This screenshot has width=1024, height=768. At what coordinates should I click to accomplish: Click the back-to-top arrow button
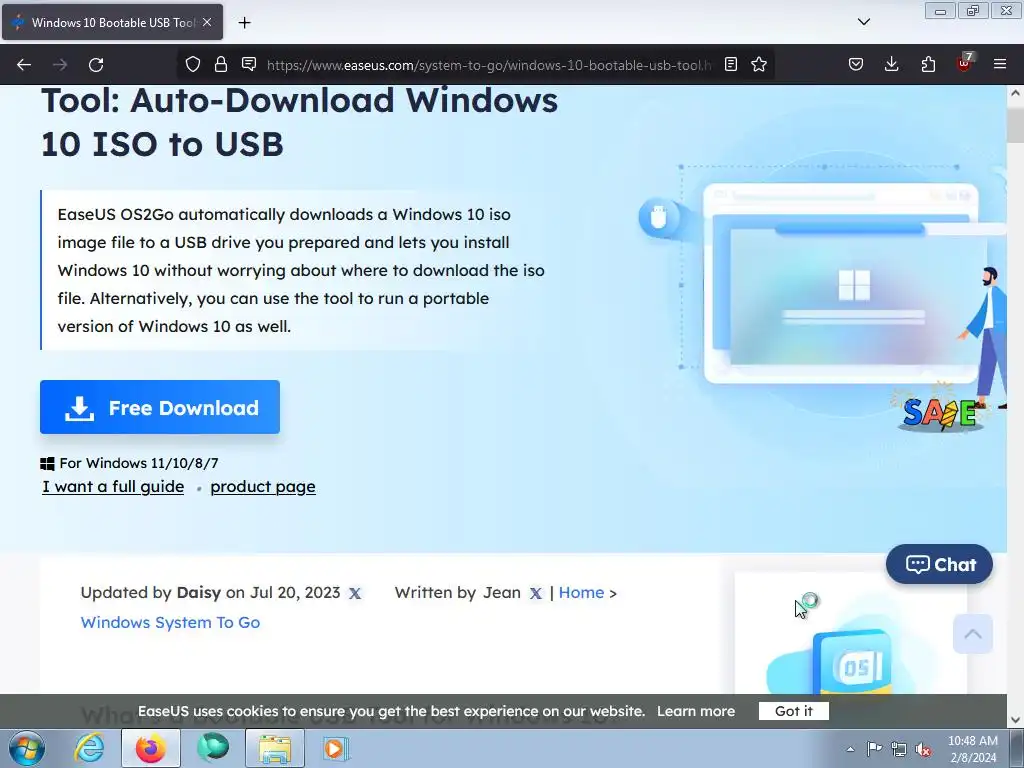click(x=973, y=633)
